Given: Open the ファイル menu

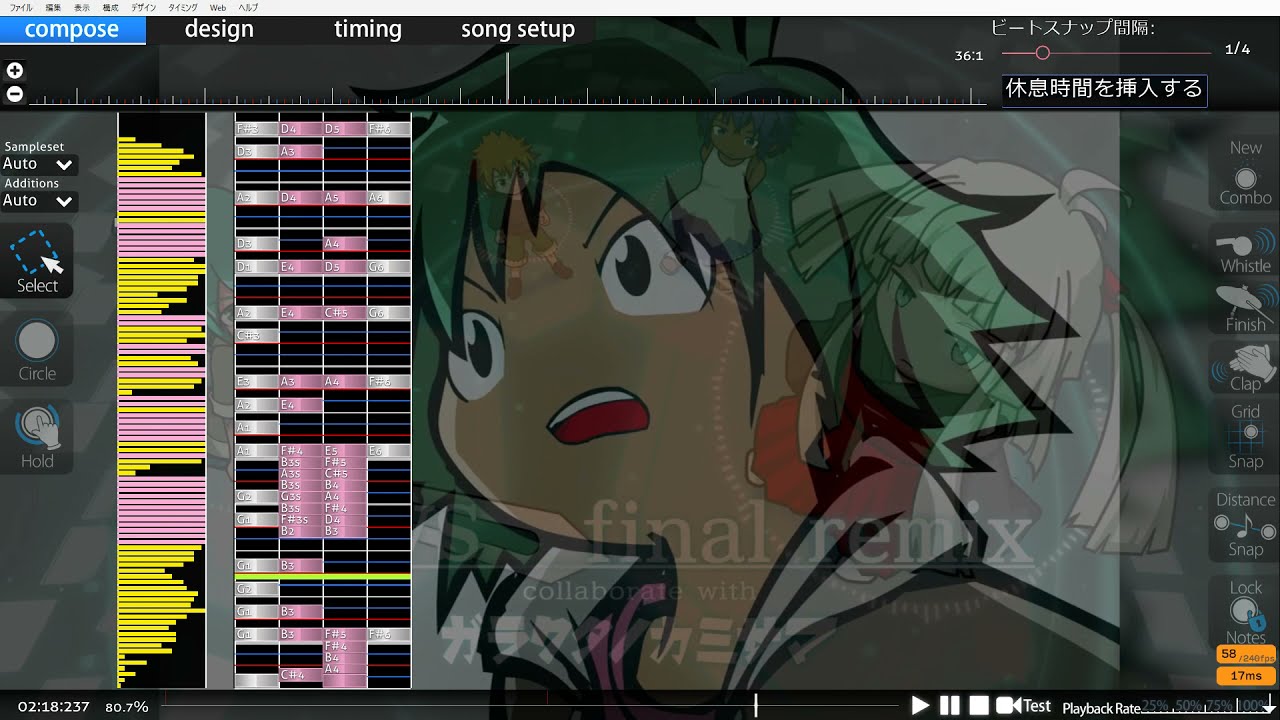Looking at the screenshot, I should tap(20, 7).
